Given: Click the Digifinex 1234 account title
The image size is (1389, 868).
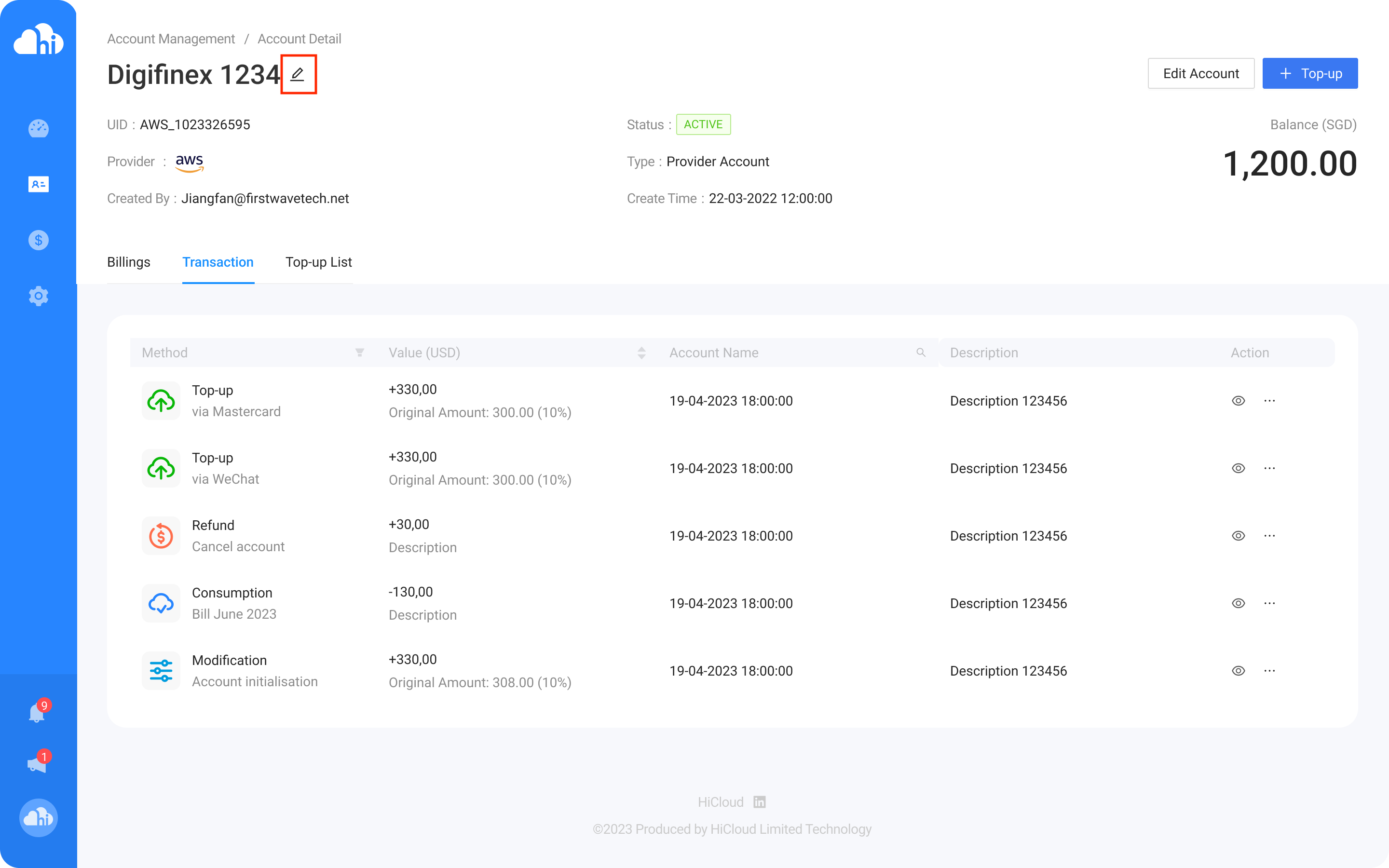Looking at the screenshot, I should [193, 75].
